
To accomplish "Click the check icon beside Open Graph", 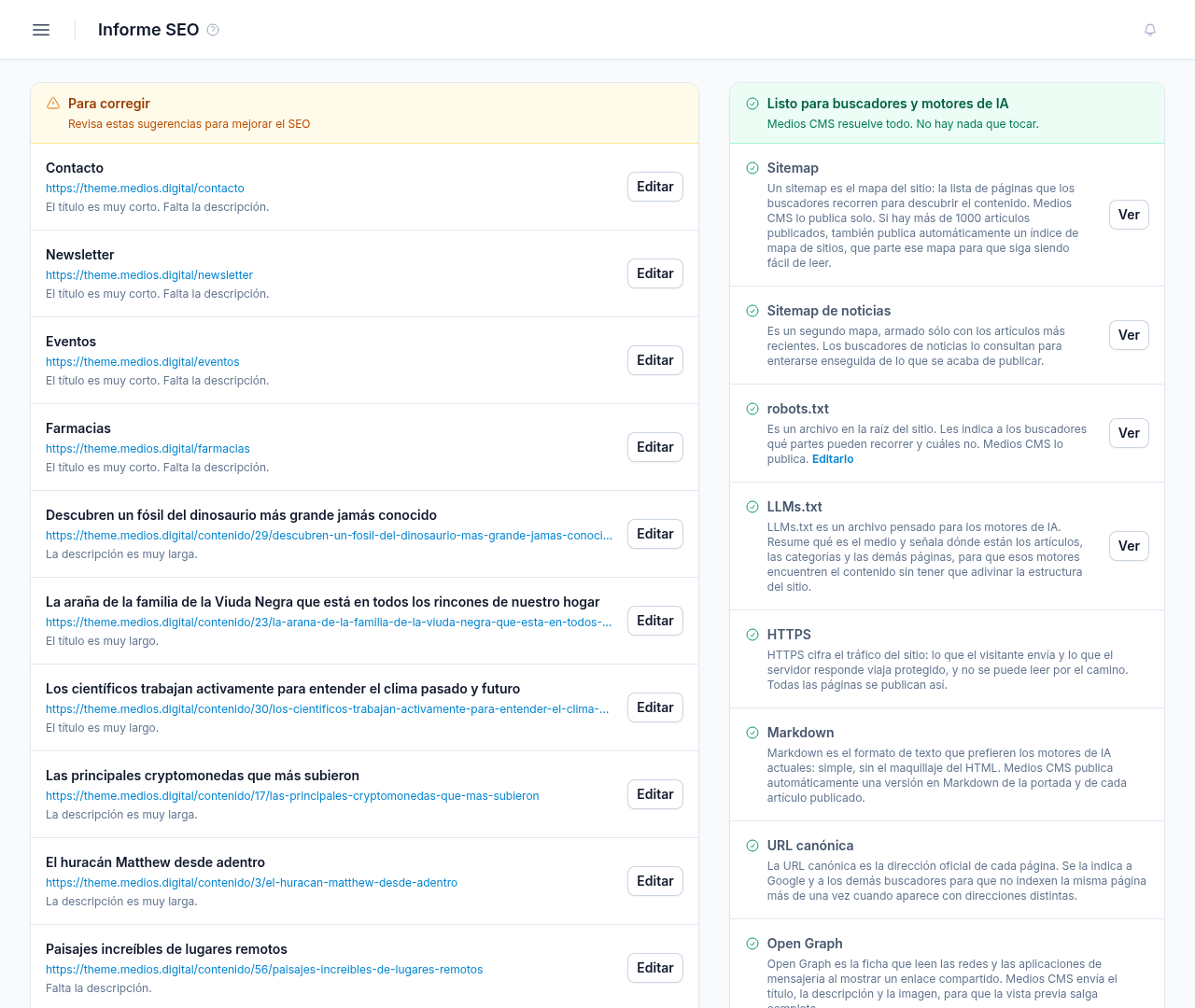I will click(x=752, y=944).
